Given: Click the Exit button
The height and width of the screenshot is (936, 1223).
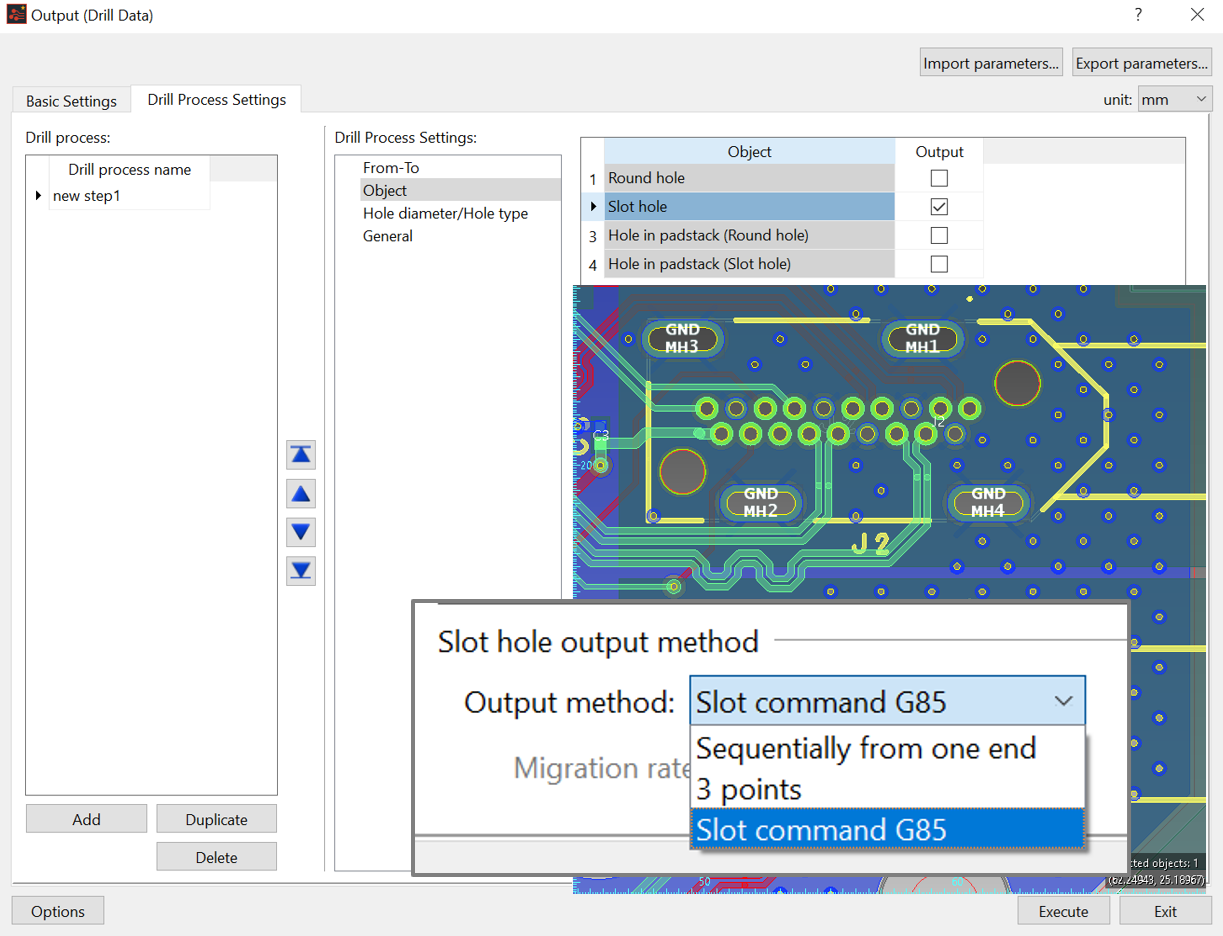Looking at the screenshot, I should coord(1165,911).
